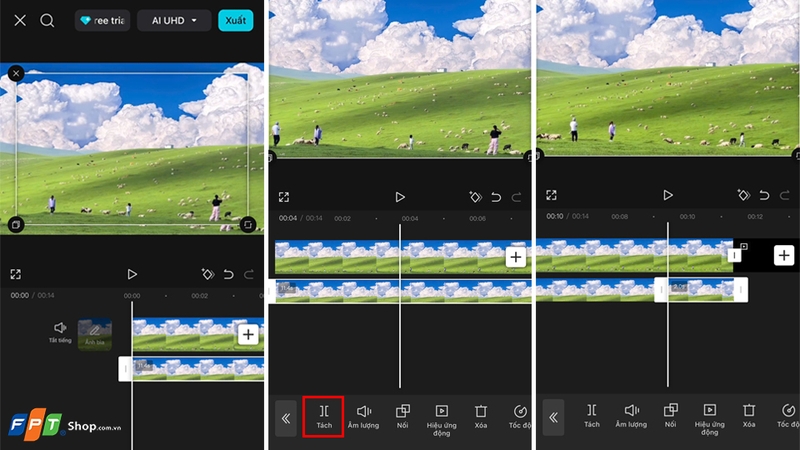Viewport: 800px width, 450px height.
Task: Select the short split overlay clip in the right panel
Action: [x=702, y=290]
